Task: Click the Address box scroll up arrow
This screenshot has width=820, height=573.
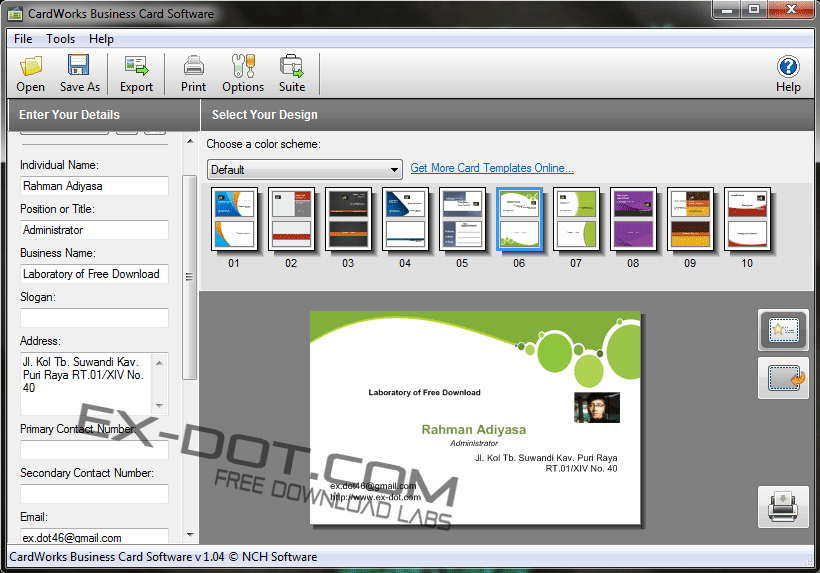Action: point(160,362)
